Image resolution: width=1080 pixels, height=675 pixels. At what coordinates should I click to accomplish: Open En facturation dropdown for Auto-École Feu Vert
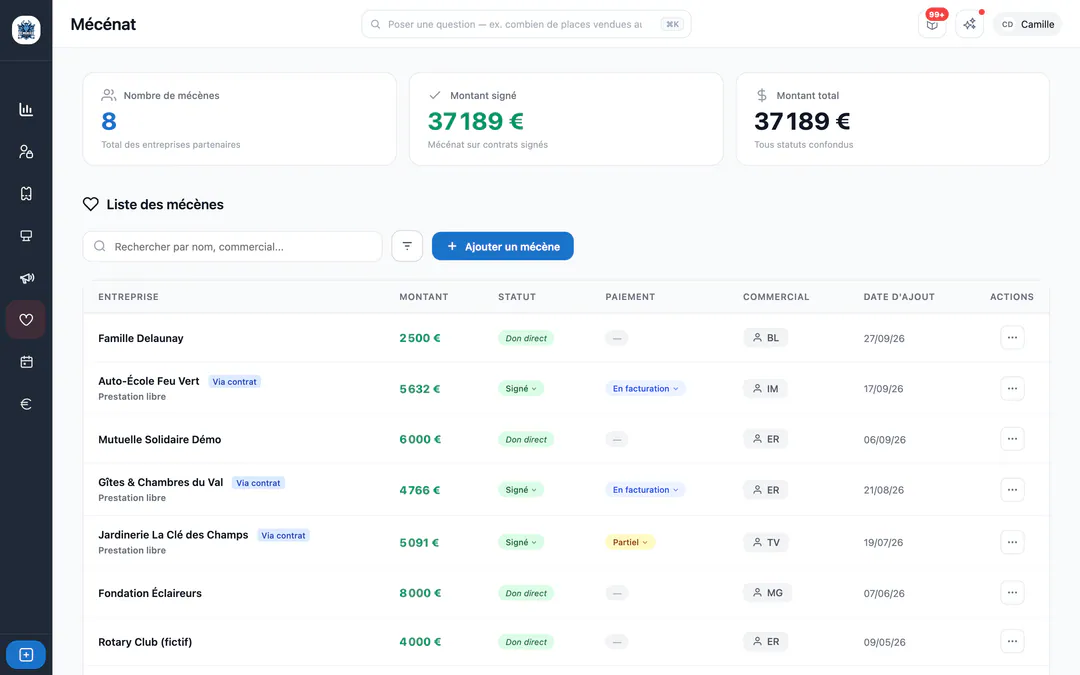point(645,388)
